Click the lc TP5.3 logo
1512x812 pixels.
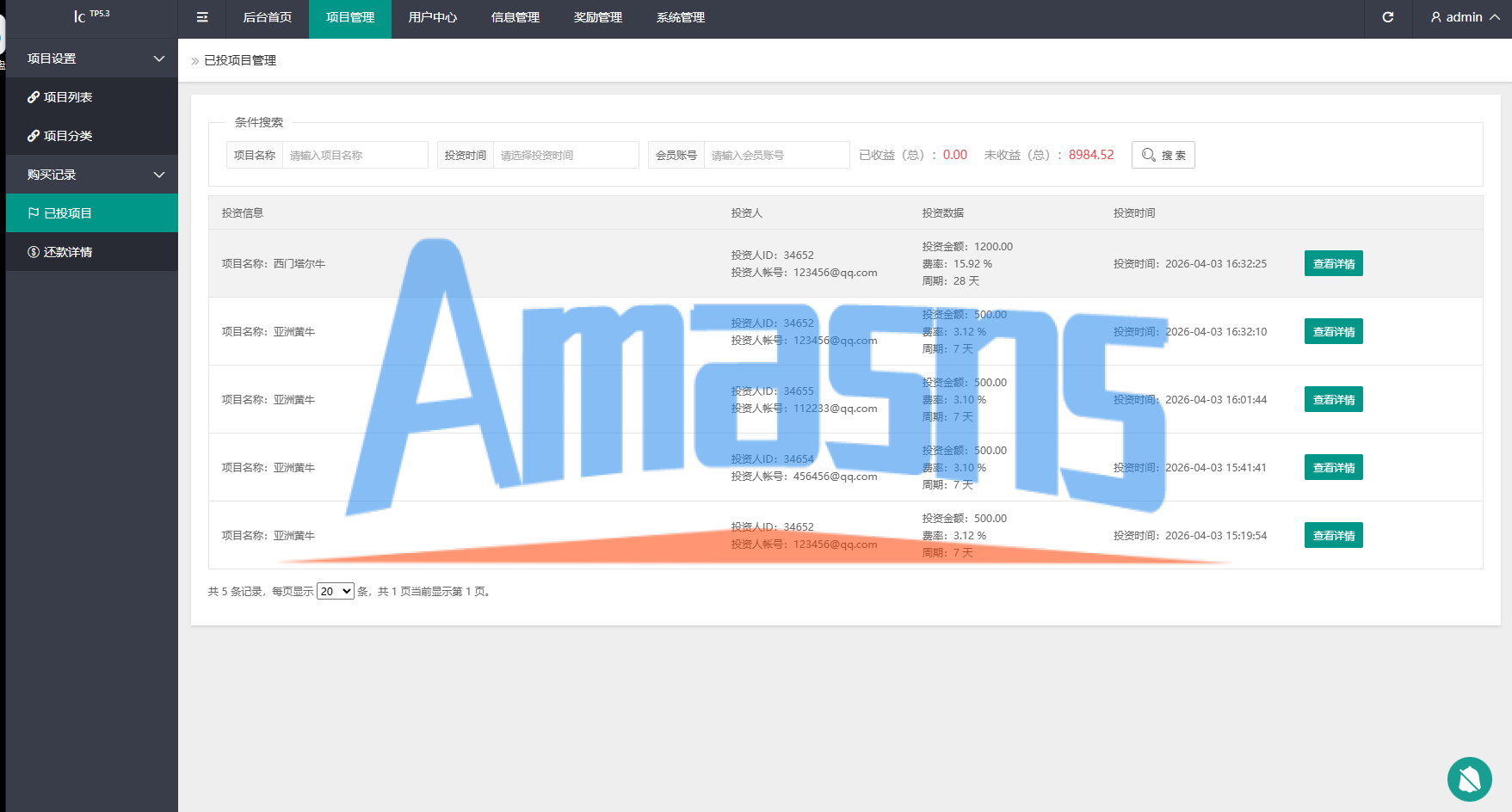point(92,16)
